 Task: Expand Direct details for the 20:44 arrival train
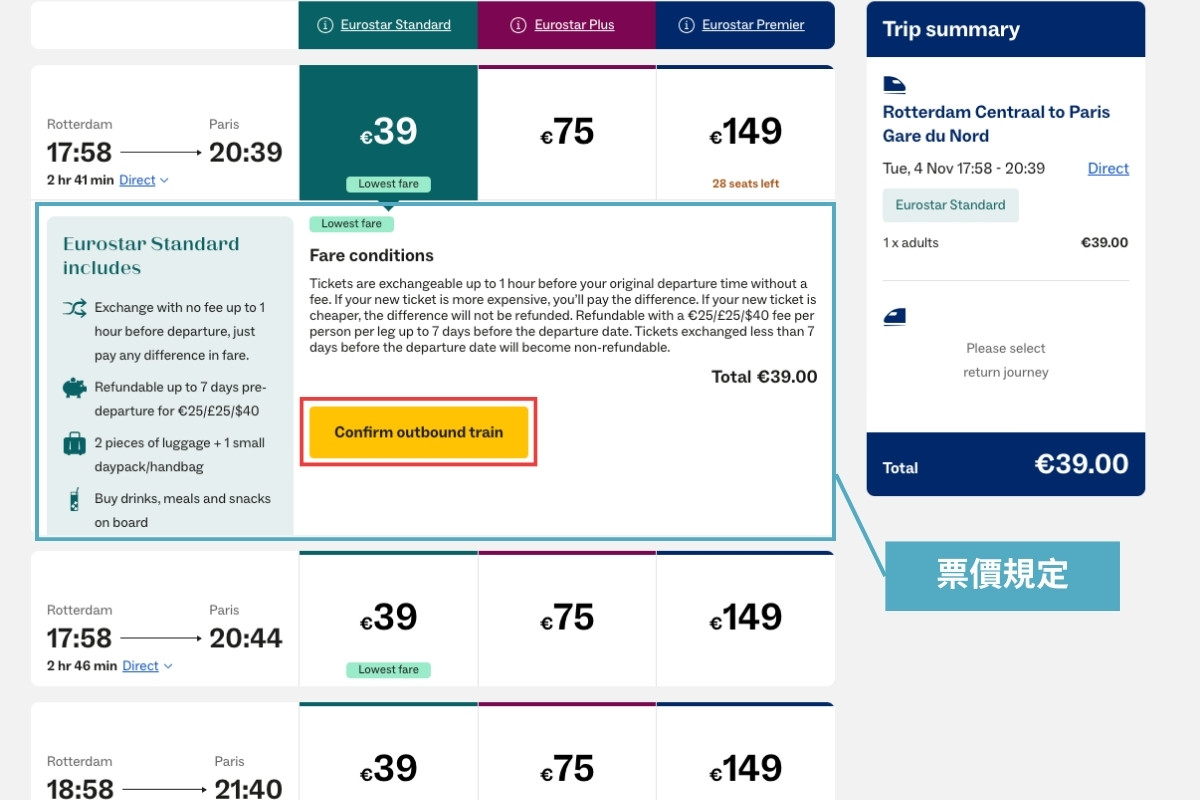pos(147,666)
